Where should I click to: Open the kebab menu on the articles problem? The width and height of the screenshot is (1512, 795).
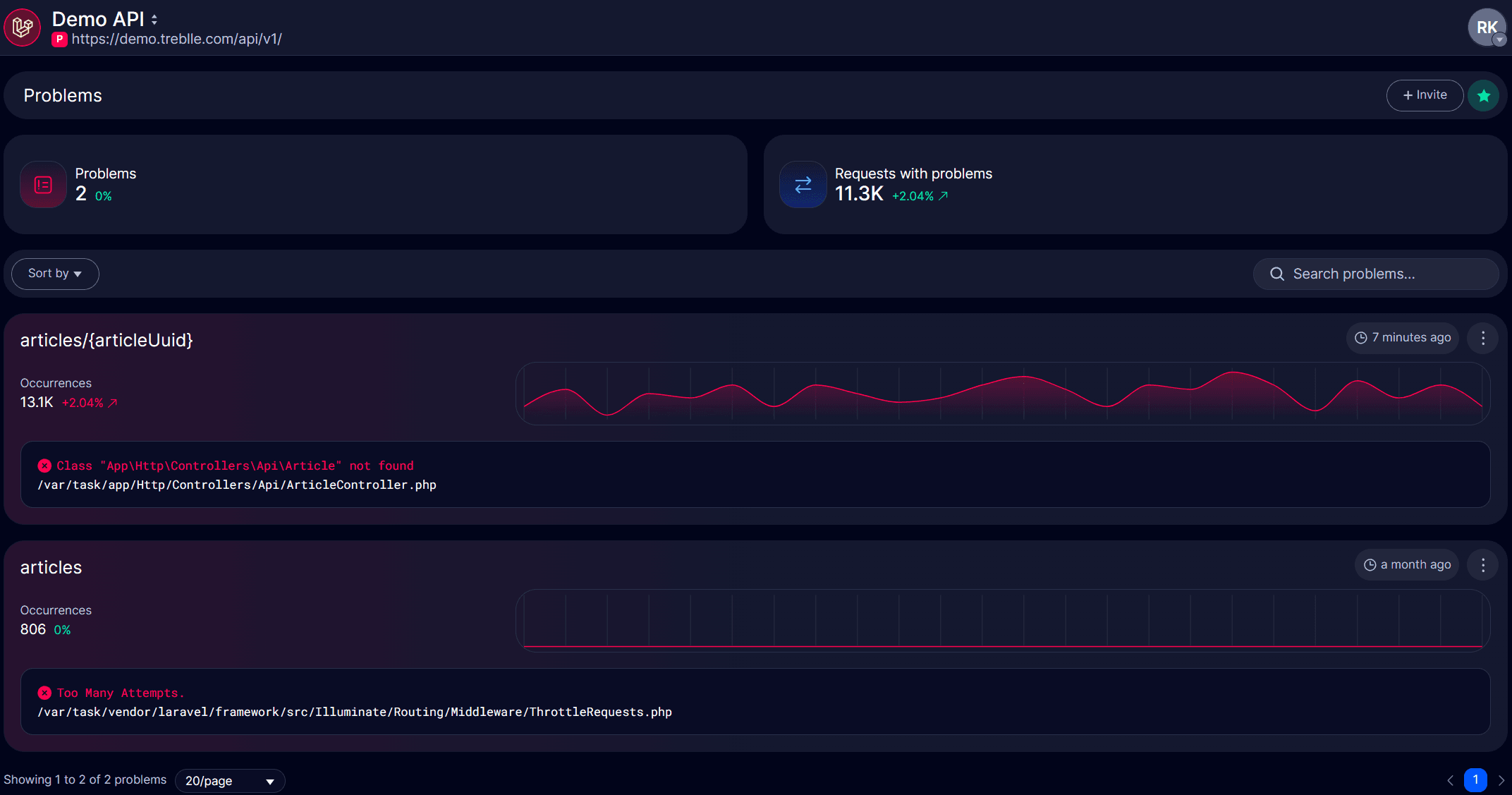point(1482,564)
